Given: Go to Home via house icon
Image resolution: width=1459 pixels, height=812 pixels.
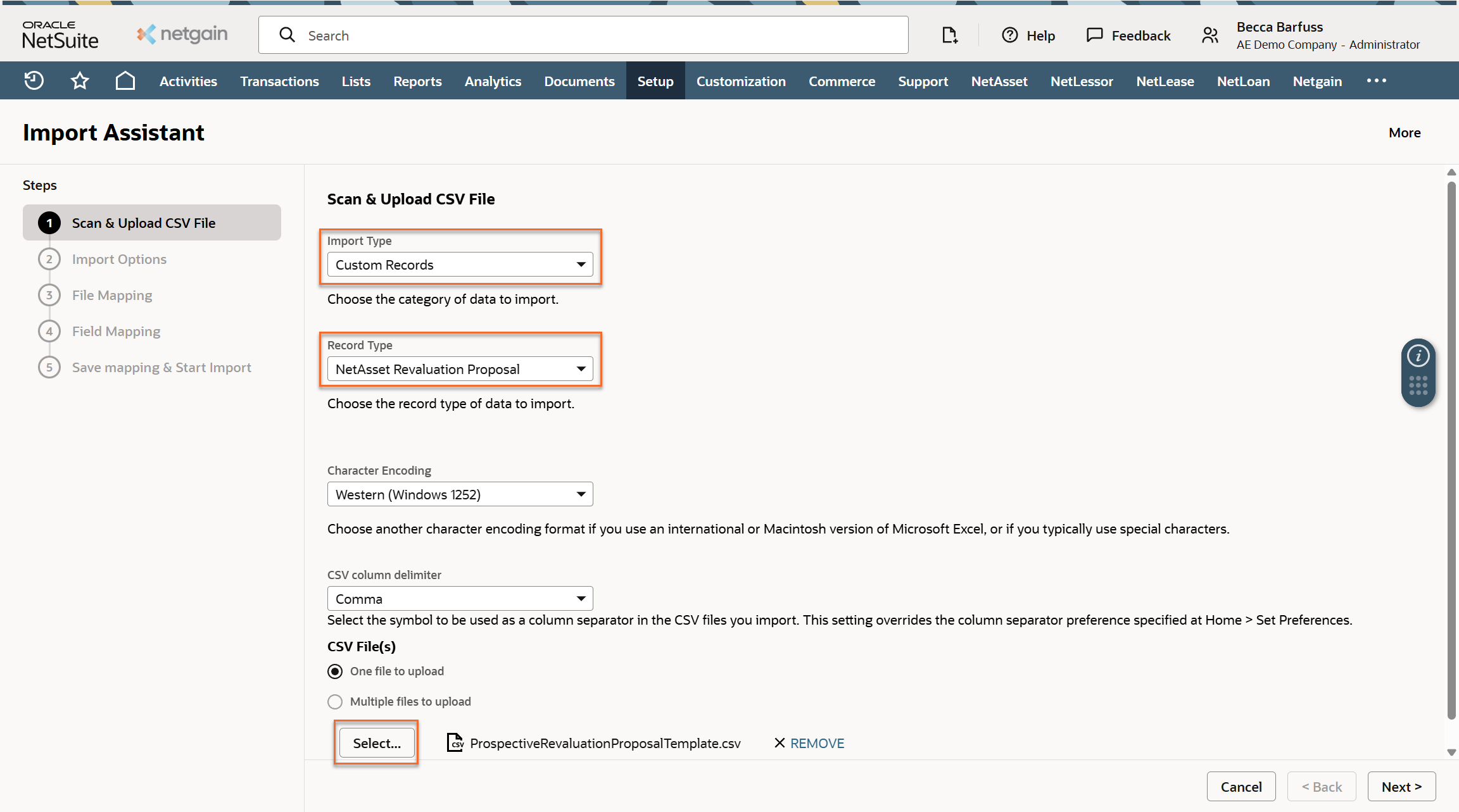Looking at the screenshot, I should click(x=125, y=80).
